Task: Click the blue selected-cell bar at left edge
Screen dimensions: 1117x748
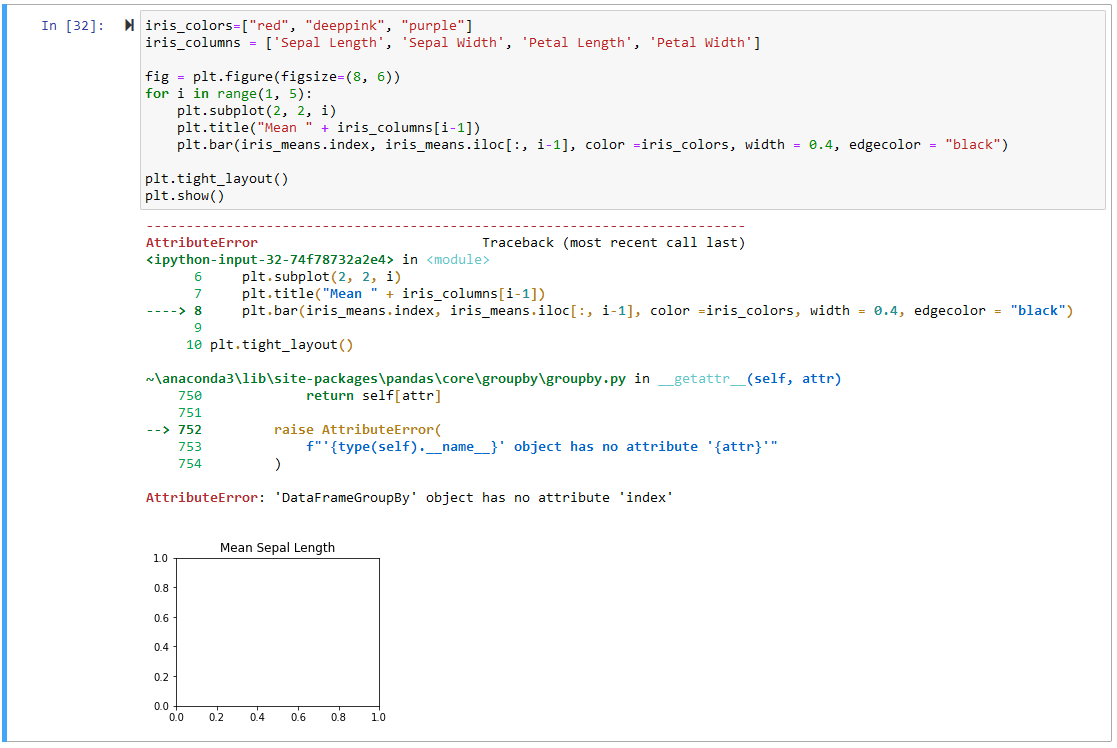Action: [4, 375]
